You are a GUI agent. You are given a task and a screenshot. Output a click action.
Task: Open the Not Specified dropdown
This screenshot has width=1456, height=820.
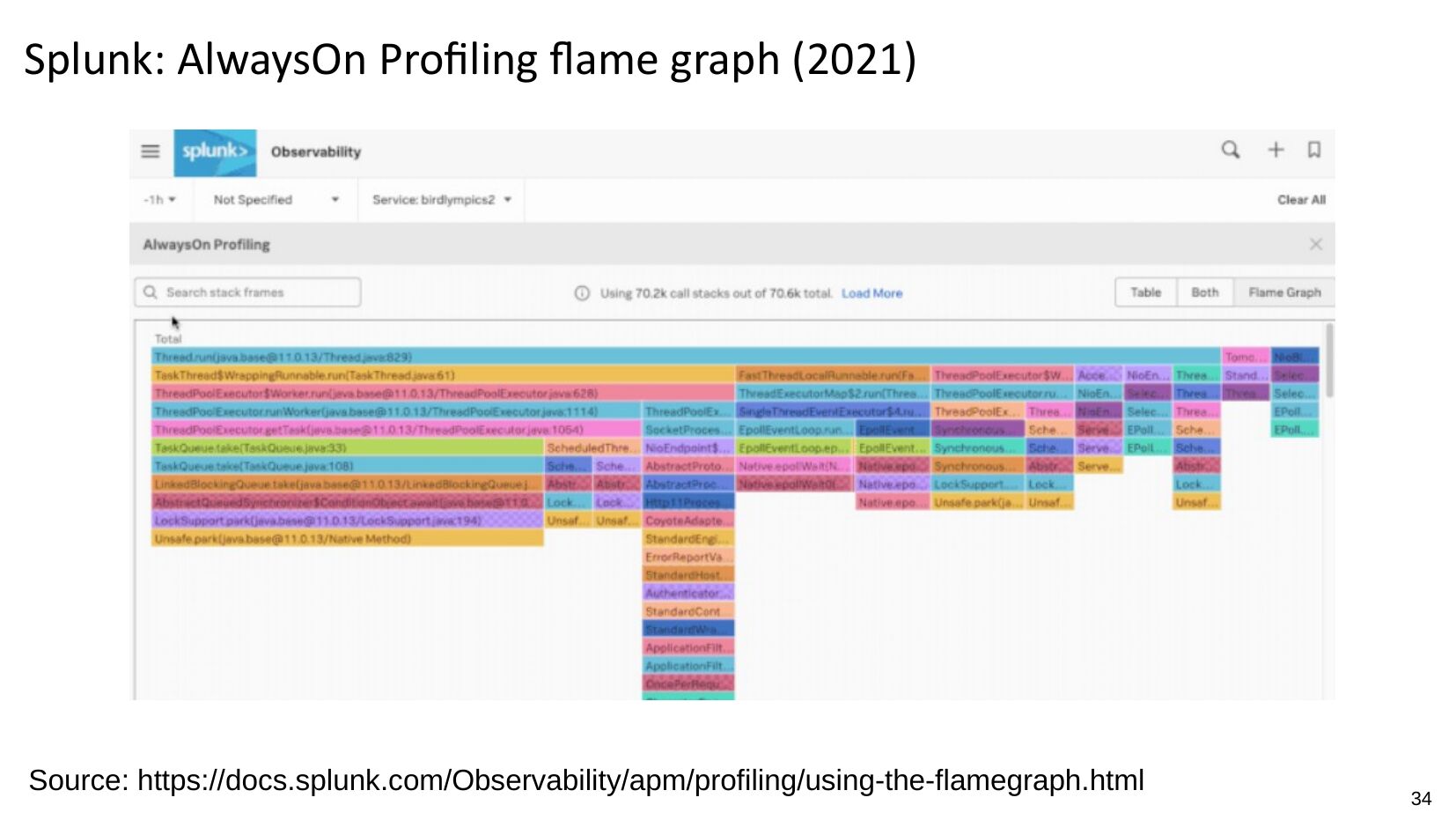[x=276, y=200]
